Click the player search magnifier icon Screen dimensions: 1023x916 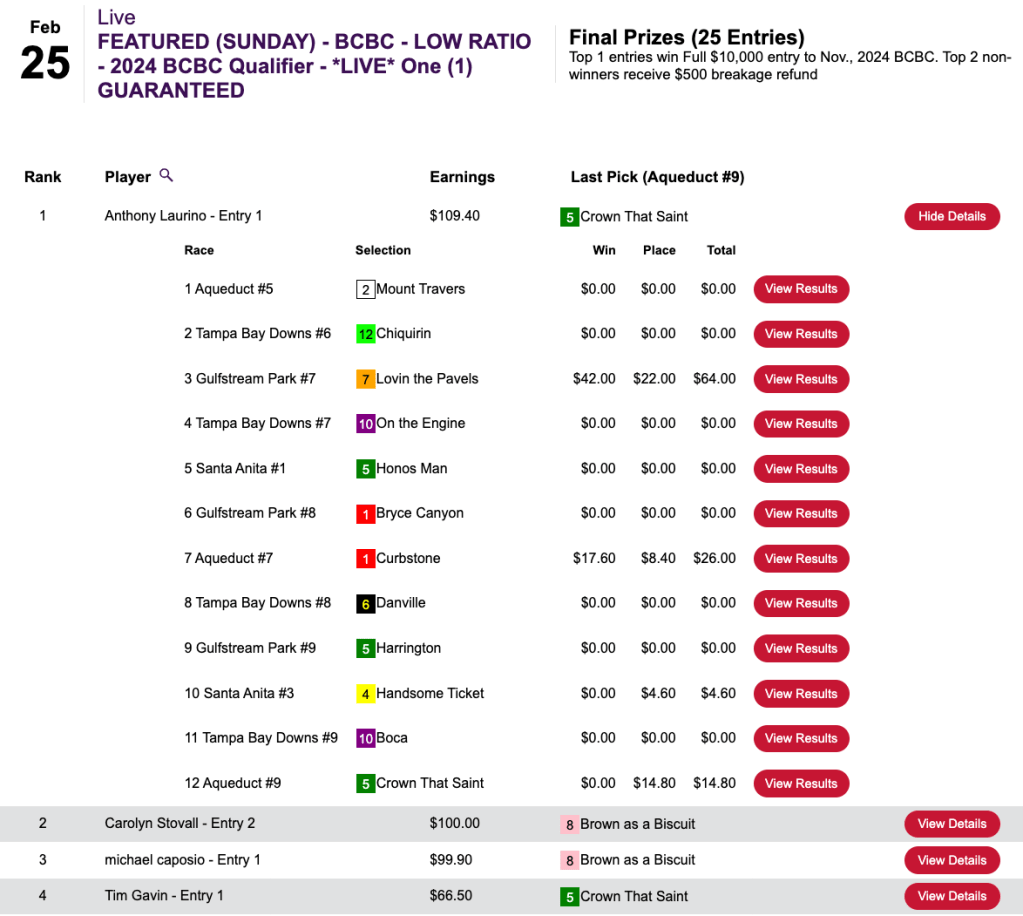pos(166,176)
